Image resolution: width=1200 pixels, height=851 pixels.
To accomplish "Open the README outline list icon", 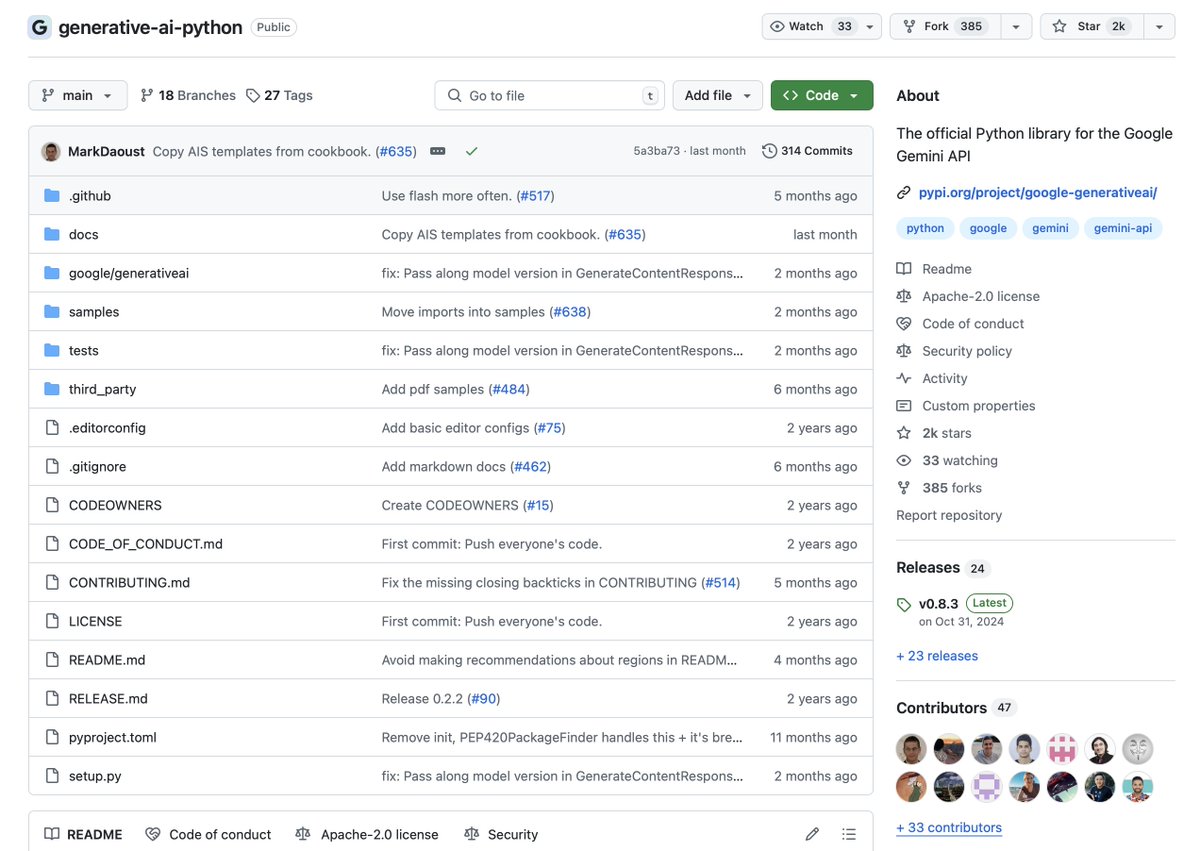I will 849,834.
